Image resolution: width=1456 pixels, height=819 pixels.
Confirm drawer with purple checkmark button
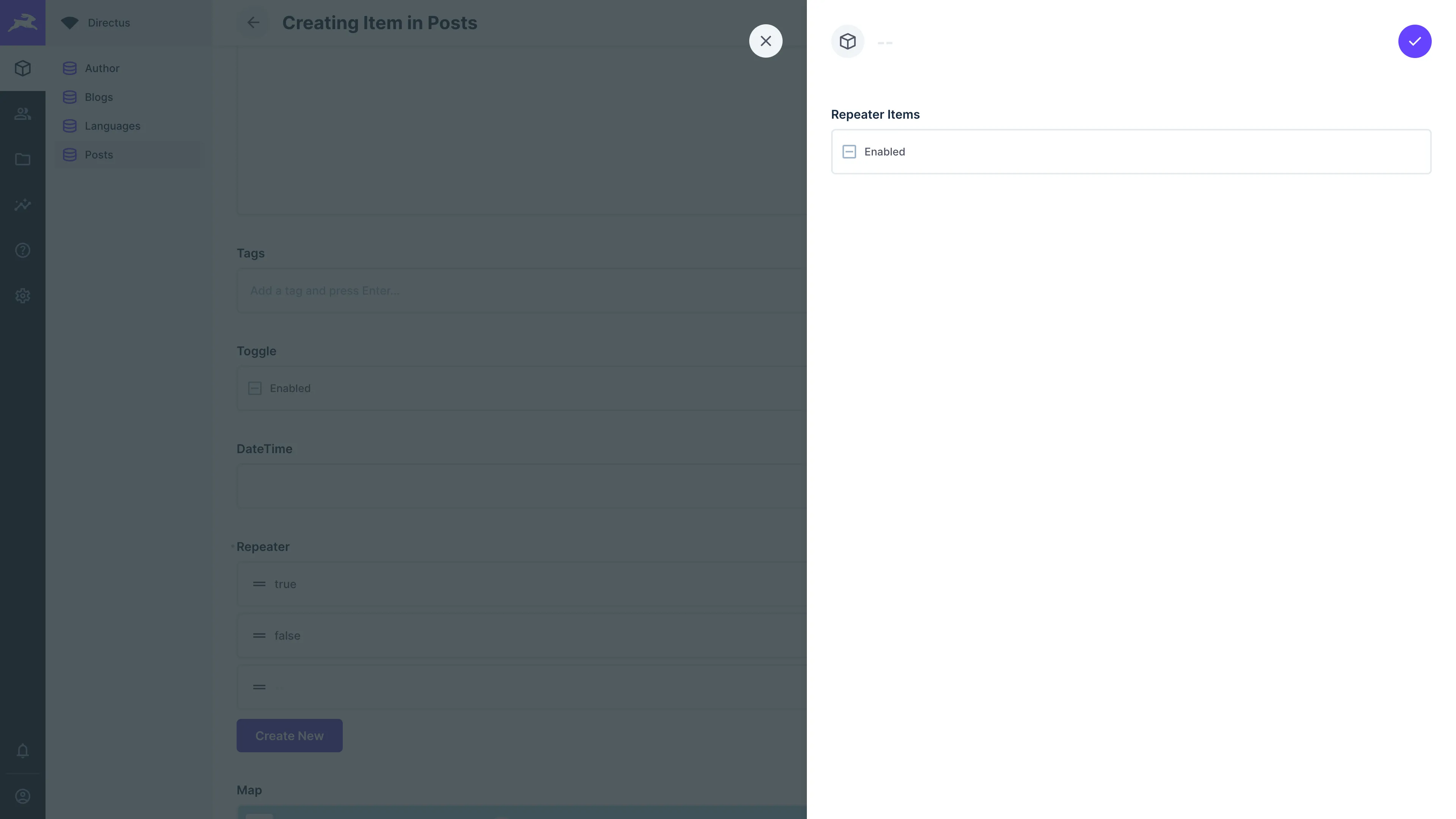click(1414, 41)
